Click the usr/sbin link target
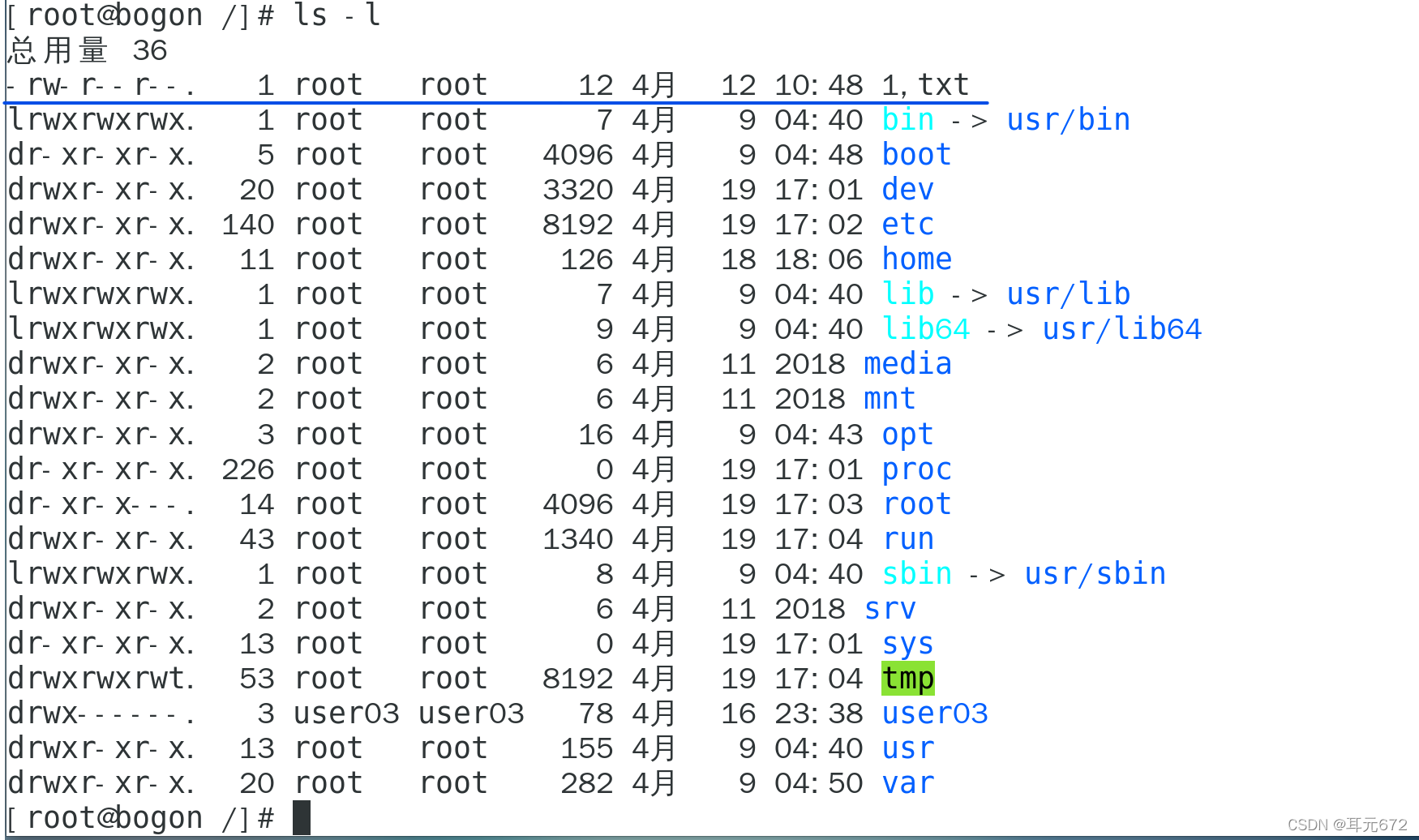1419x840 pixels. point(1095,574)
